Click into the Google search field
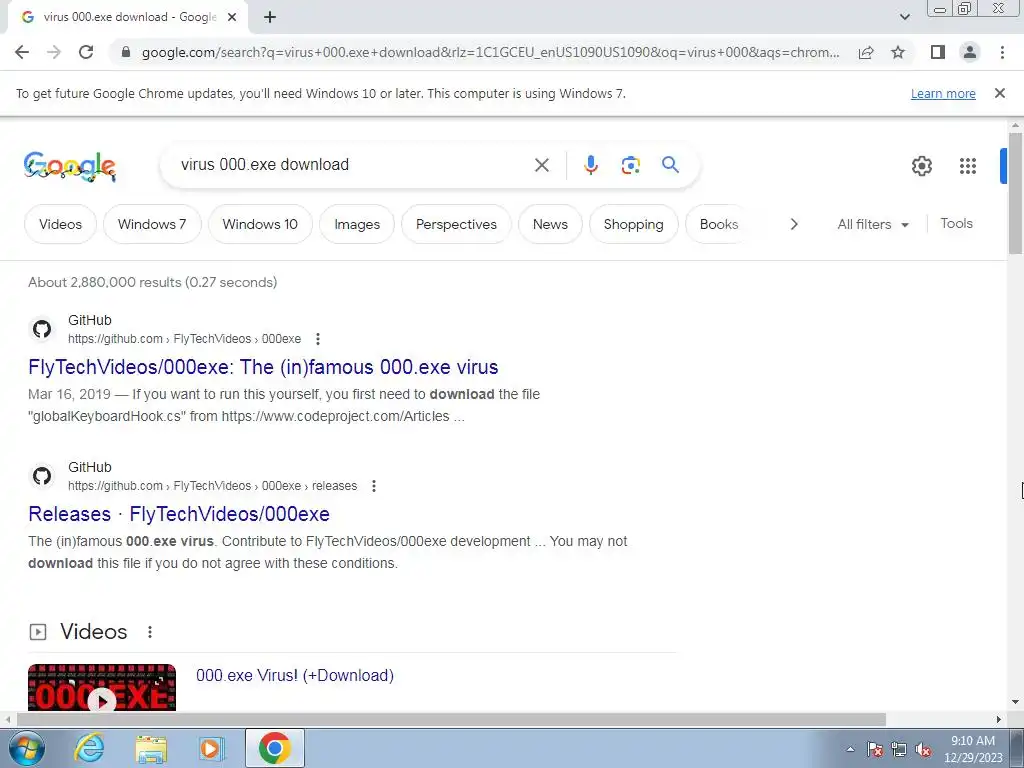 coord(353,165)
